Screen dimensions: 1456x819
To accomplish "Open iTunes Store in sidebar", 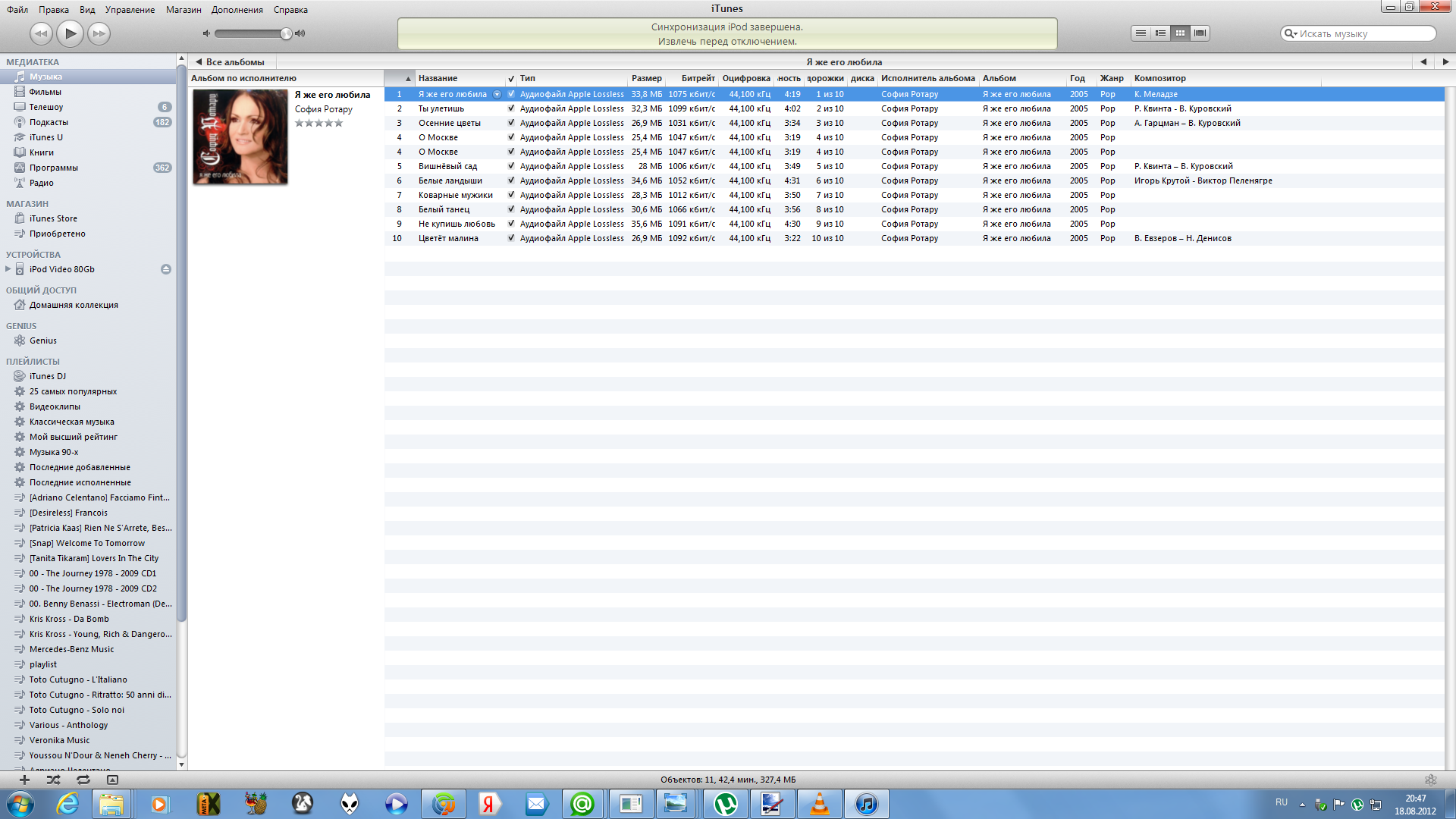I will click(x=53, y=218).
